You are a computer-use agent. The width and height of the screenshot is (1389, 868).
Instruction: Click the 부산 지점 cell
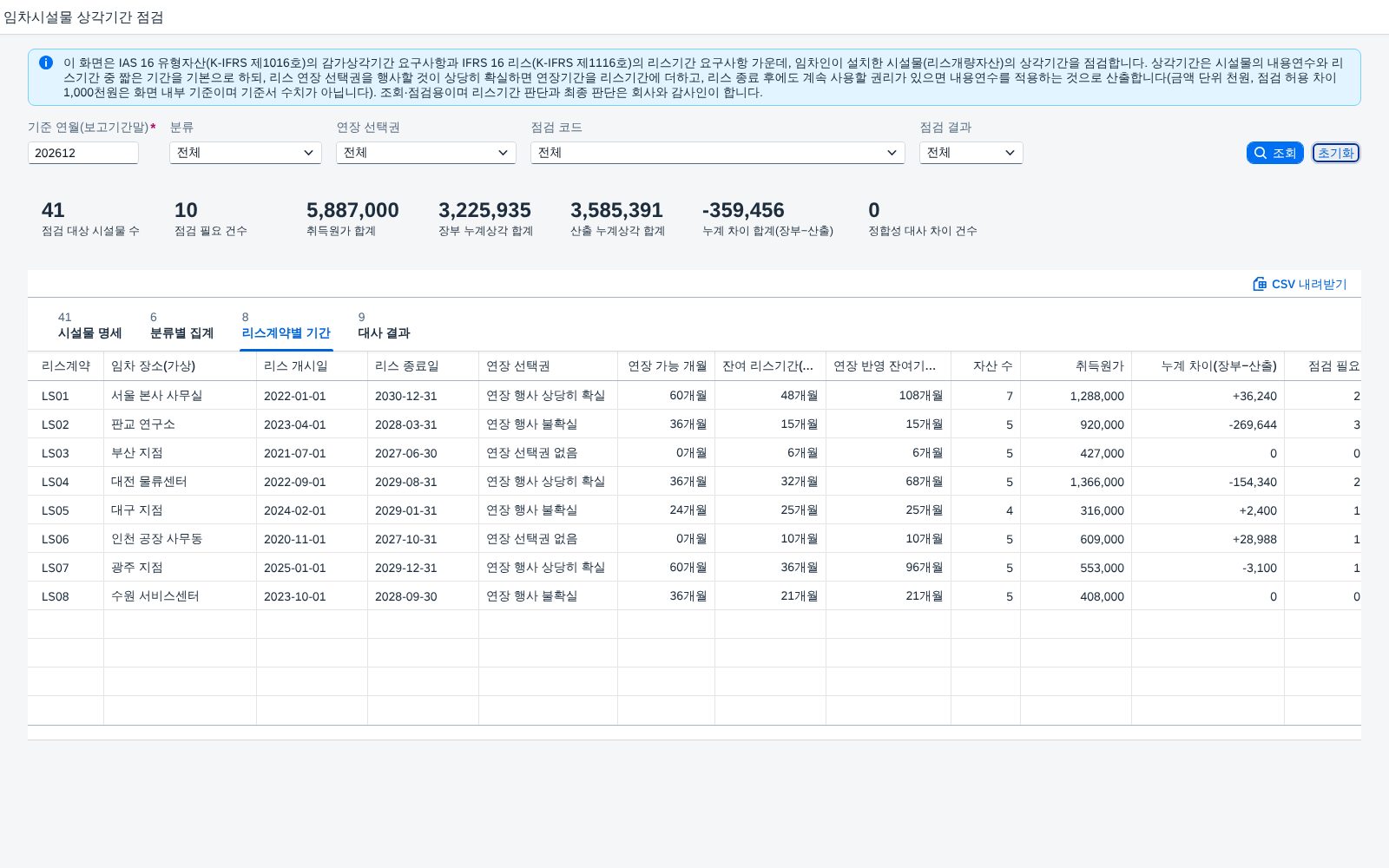point(180,453)
